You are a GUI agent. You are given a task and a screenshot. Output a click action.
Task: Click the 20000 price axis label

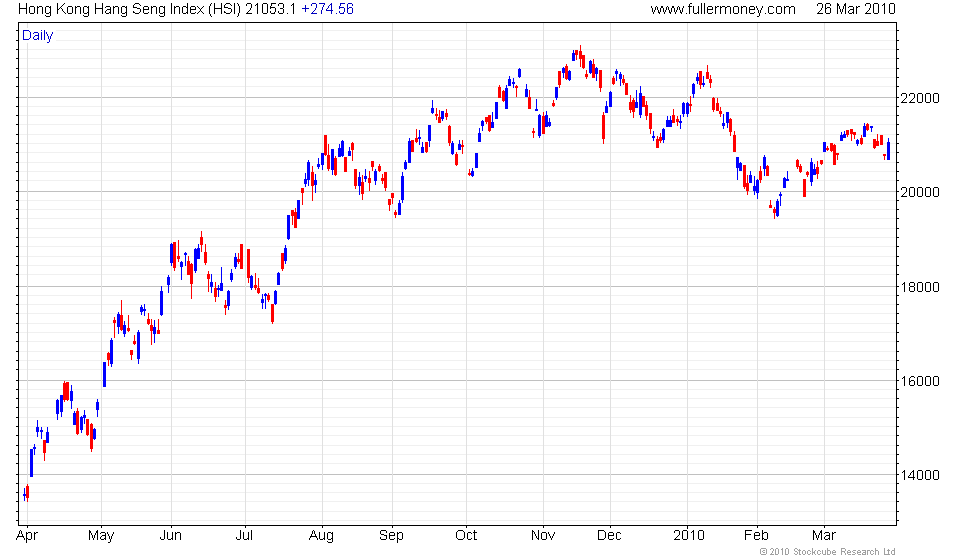919,192
